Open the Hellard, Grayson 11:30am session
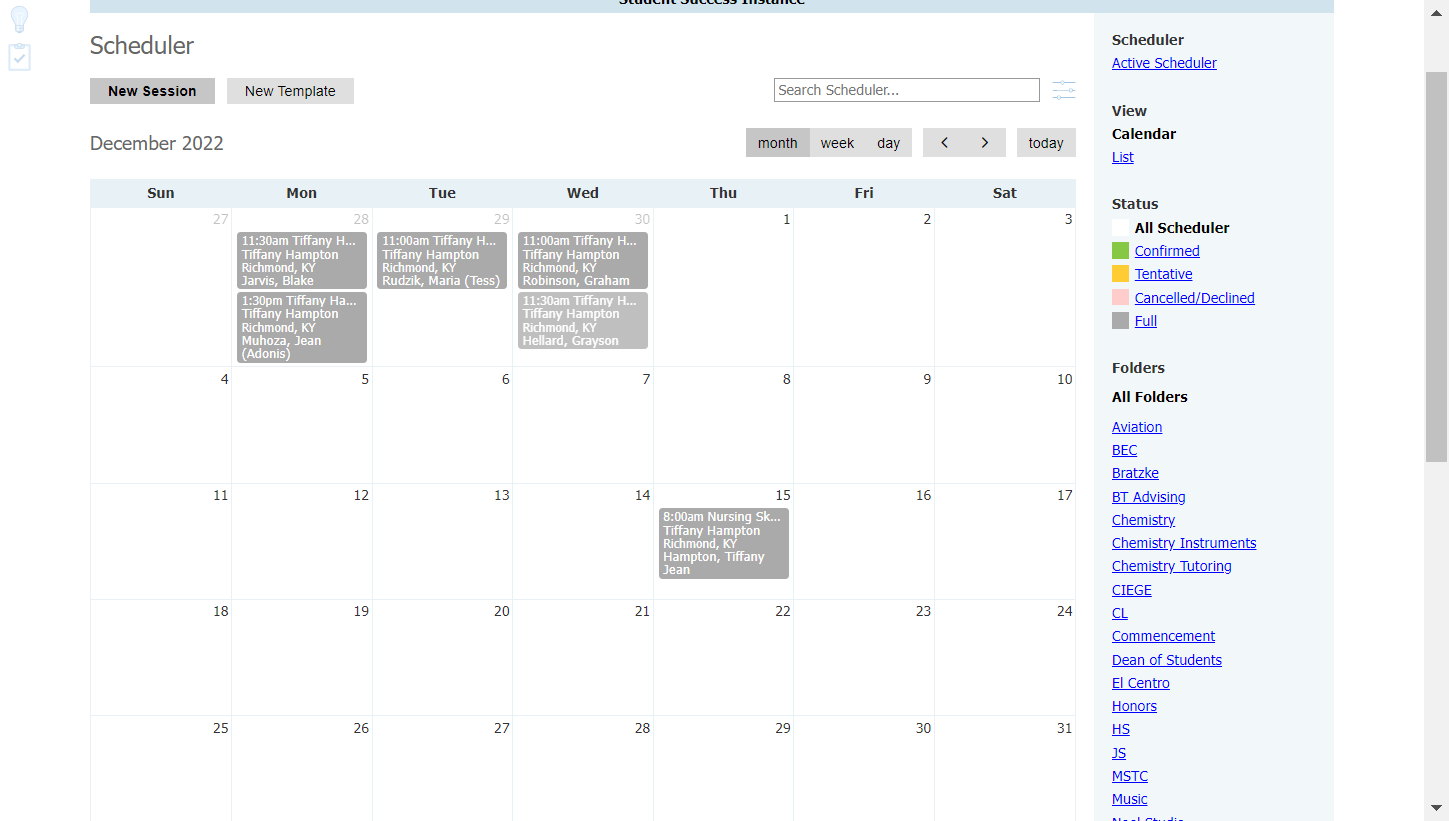The width and height of the screenshot is (1449, 821). click(x=583, y=320)
